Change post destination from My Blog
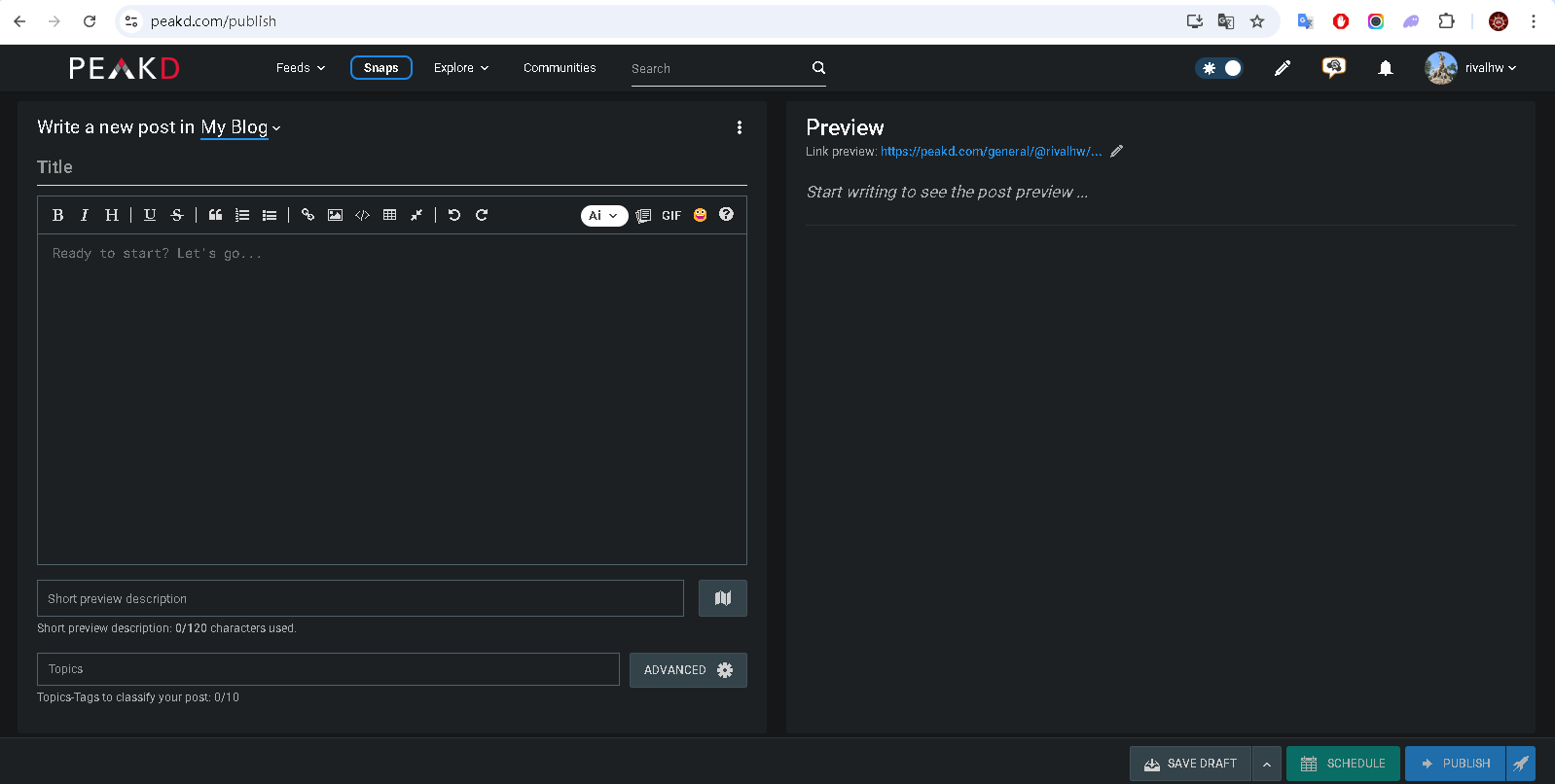Viewport: 1555px width, 784px height. pos(240,127)
